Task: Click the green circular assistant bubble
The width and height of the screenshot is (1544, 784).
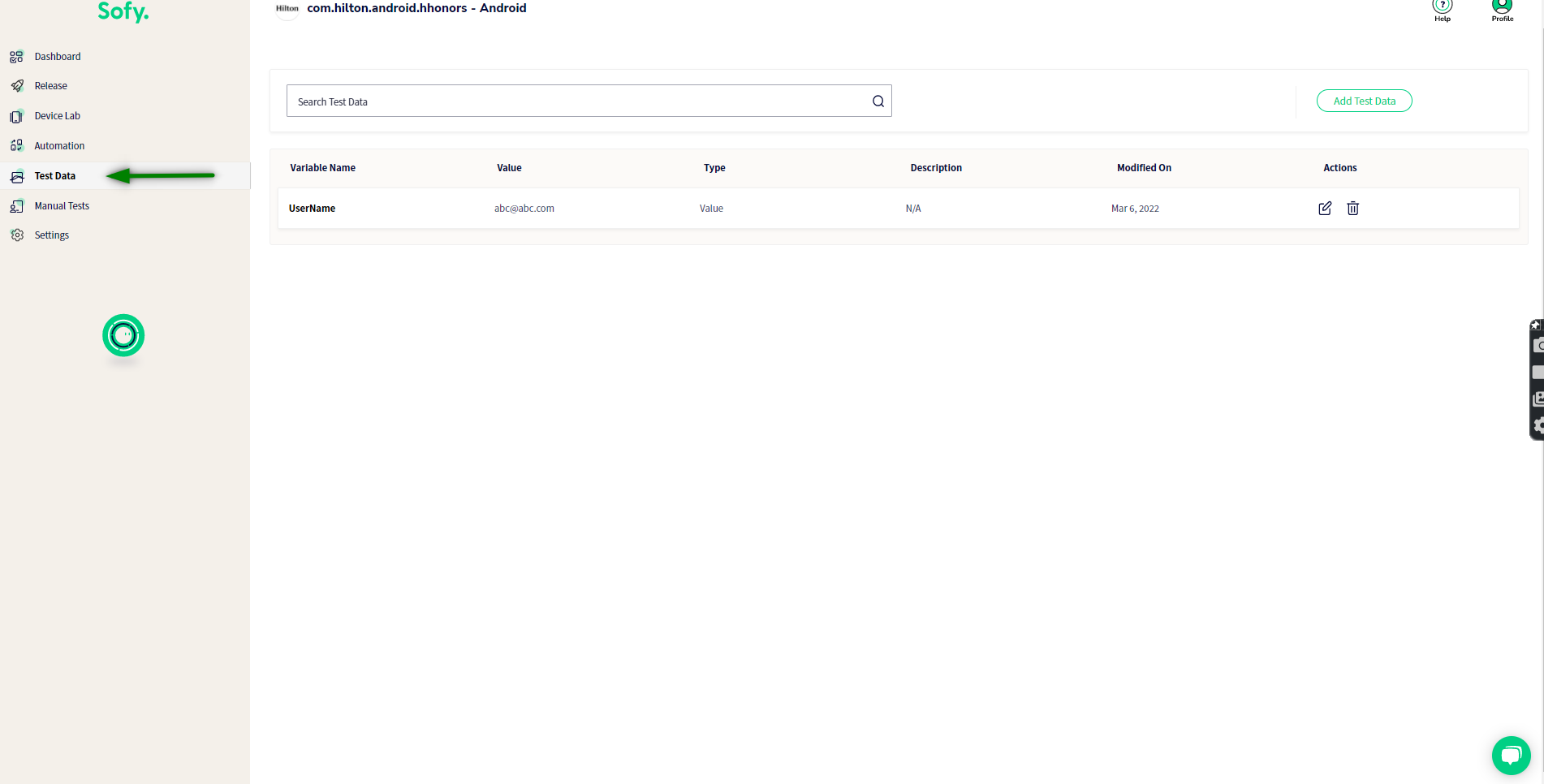Action: point(123,335)
